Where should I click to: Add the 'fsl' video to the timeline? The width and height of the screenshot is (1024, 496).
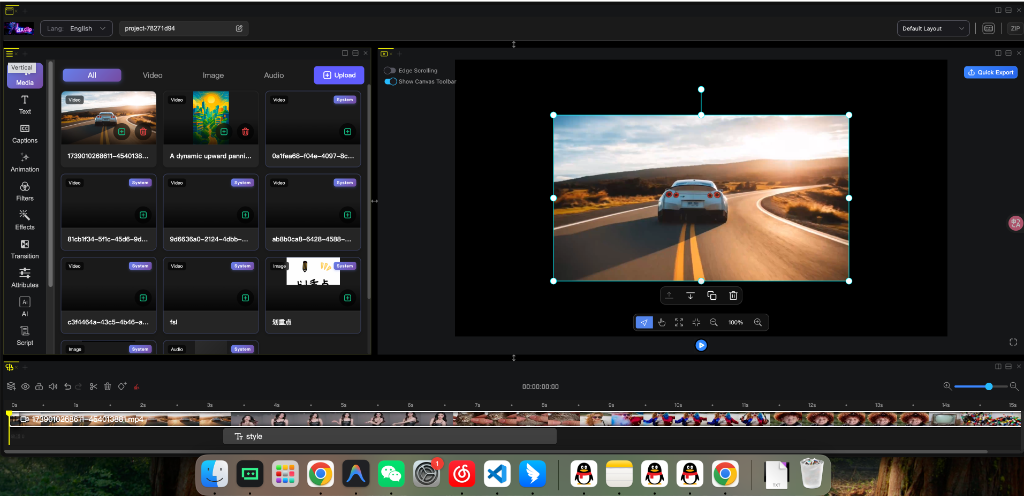[x=245, y=298]
